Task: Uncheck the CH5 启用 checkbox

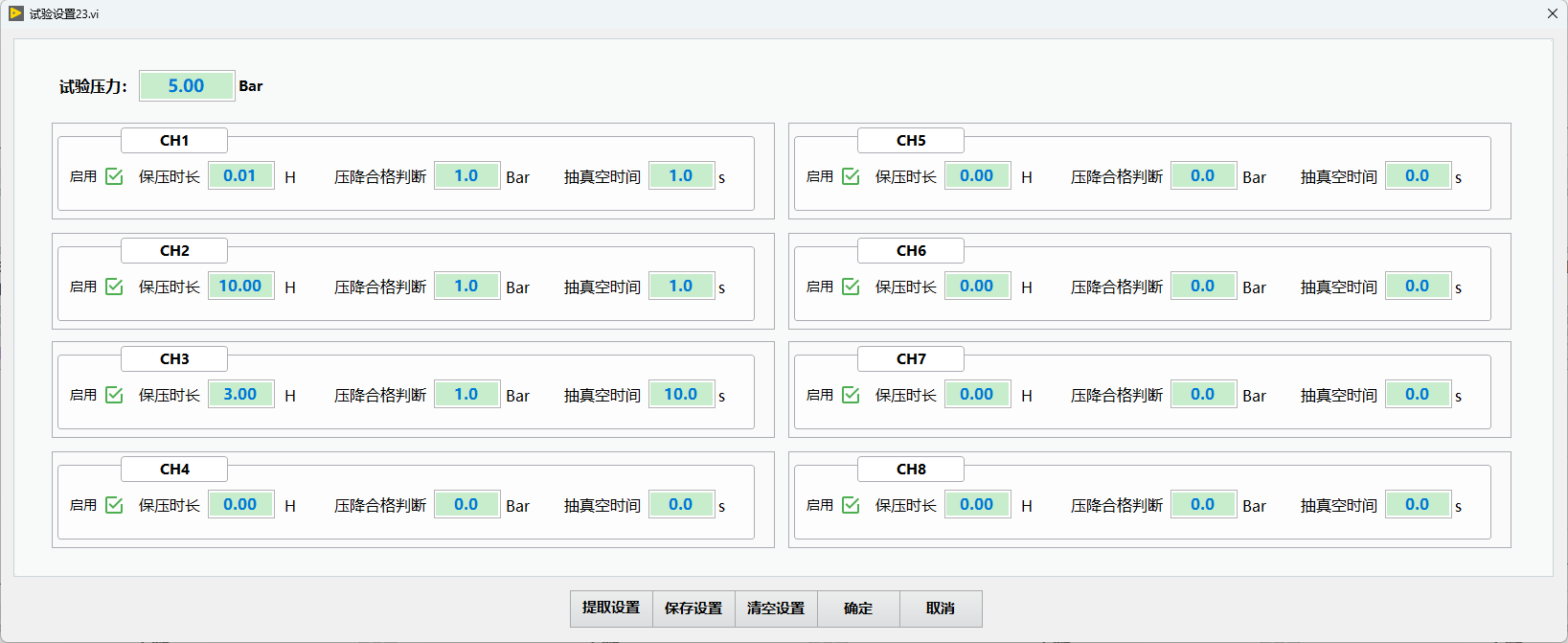Action: (851, 176)
